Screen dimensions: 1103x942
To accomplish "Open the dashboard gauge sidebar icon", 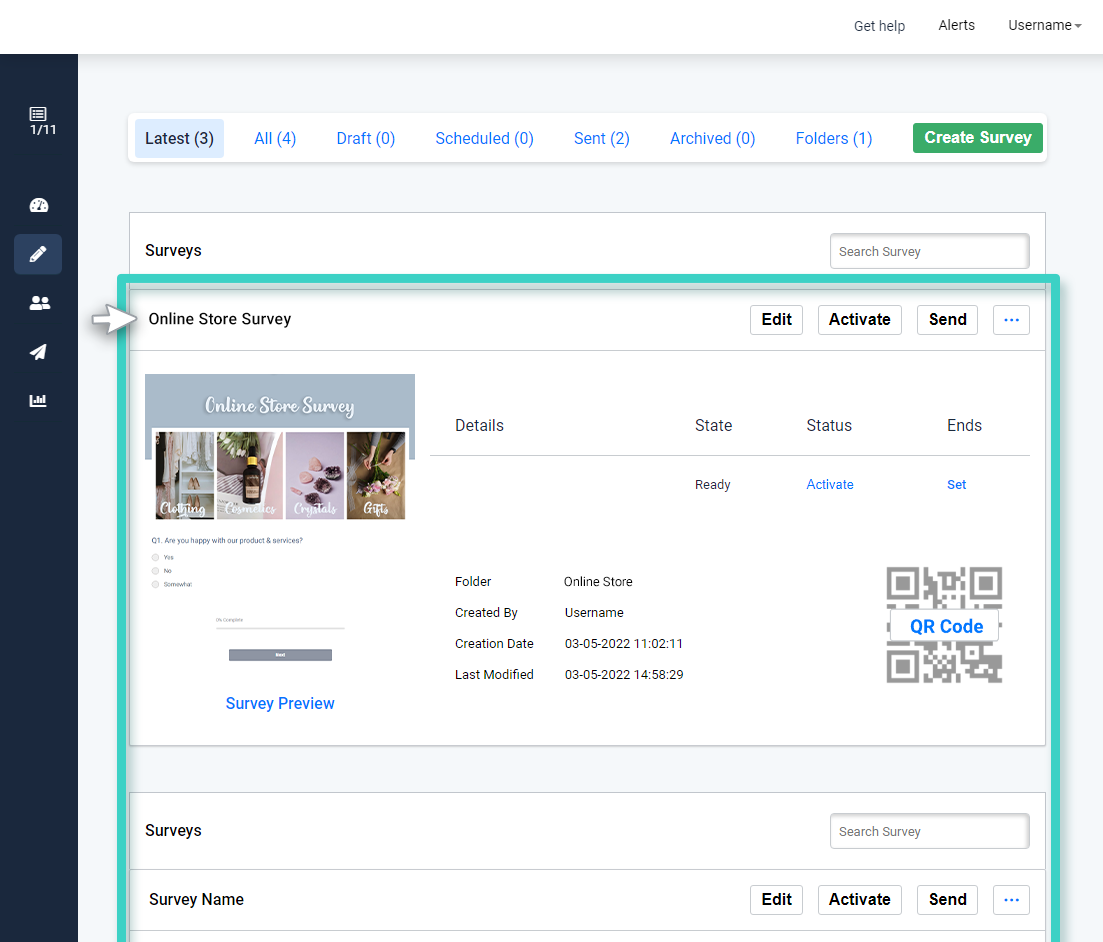I will 39,205.
